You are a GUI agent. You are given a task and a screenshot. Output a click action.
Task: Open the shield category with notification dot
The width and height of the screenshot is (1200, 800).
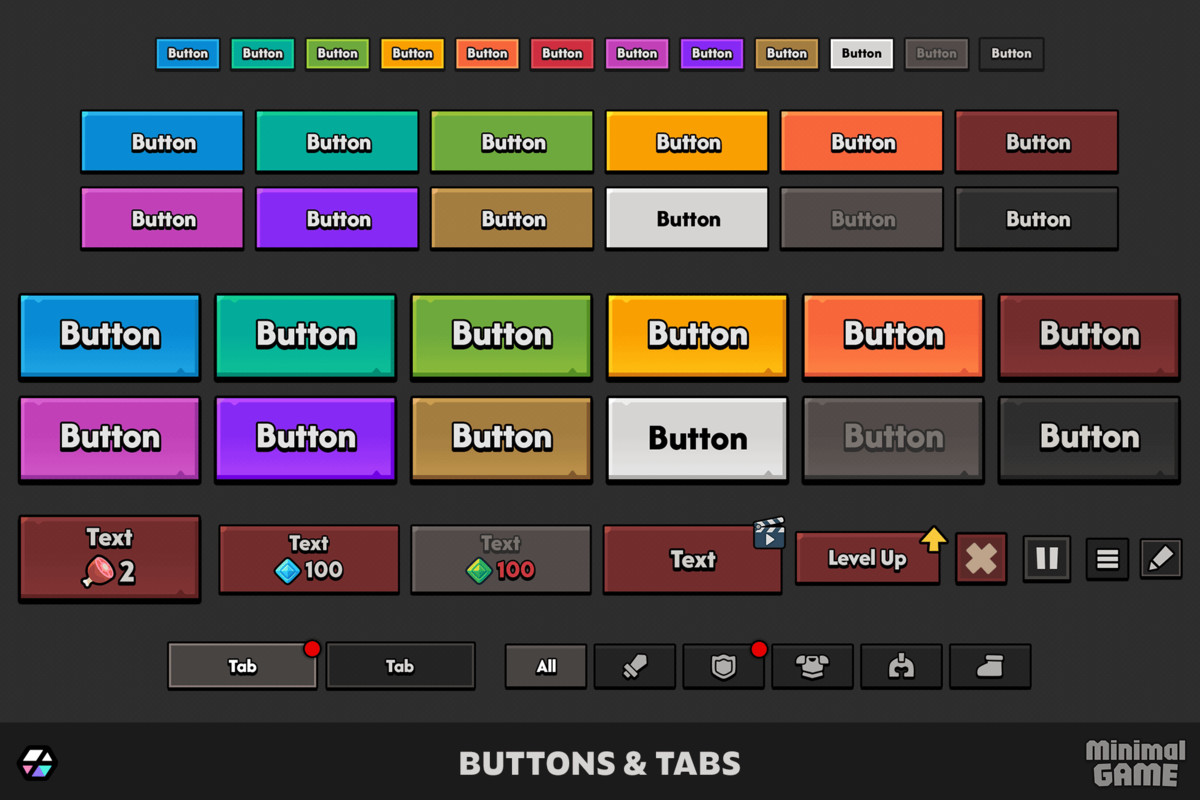tap(724, 666)
